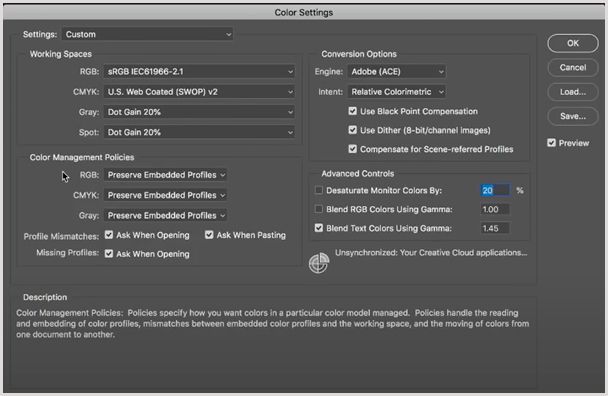Click the Color Management Policies group label
The height and width of the screenshot is (396, 608).
click(82, 157)
